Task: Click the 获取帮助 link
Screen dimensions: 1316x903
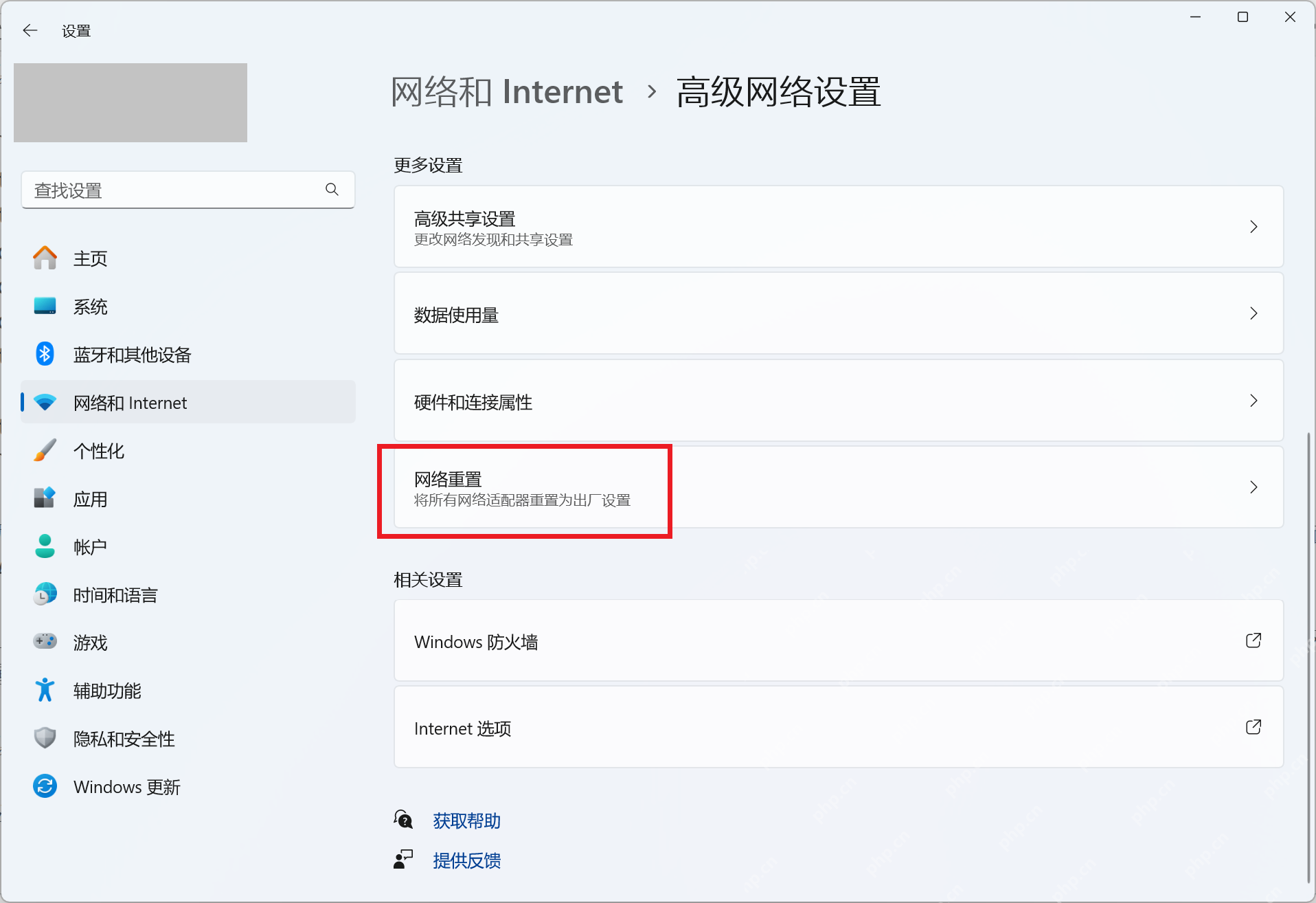Action: [x=467, y=821]
